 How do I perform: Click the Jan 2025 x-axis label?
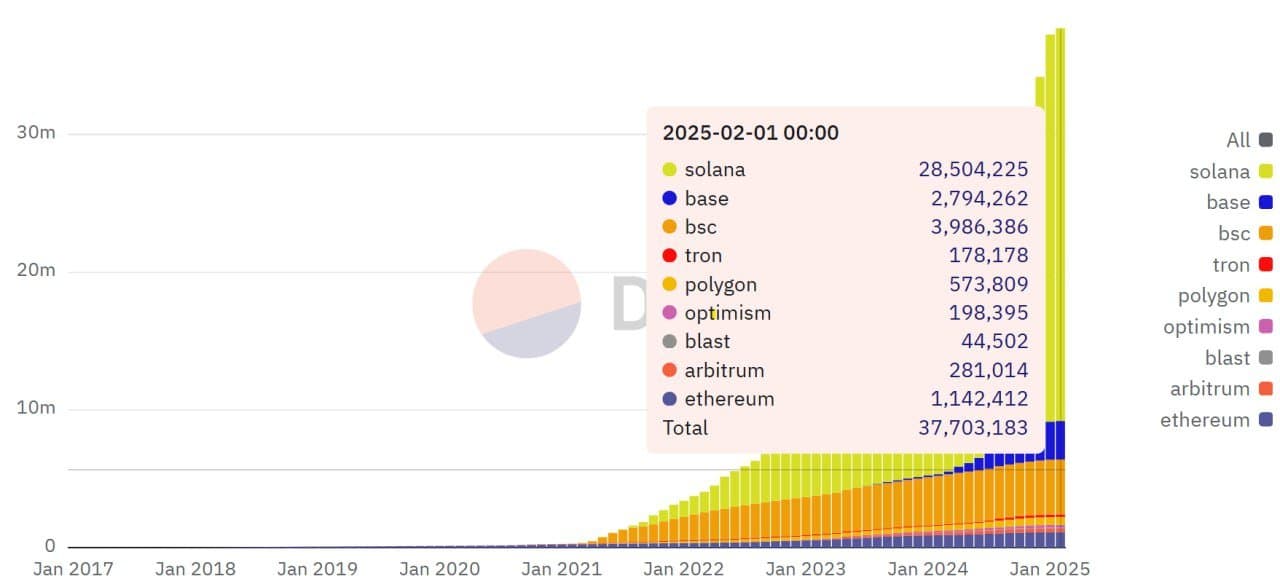[1049, 568]
